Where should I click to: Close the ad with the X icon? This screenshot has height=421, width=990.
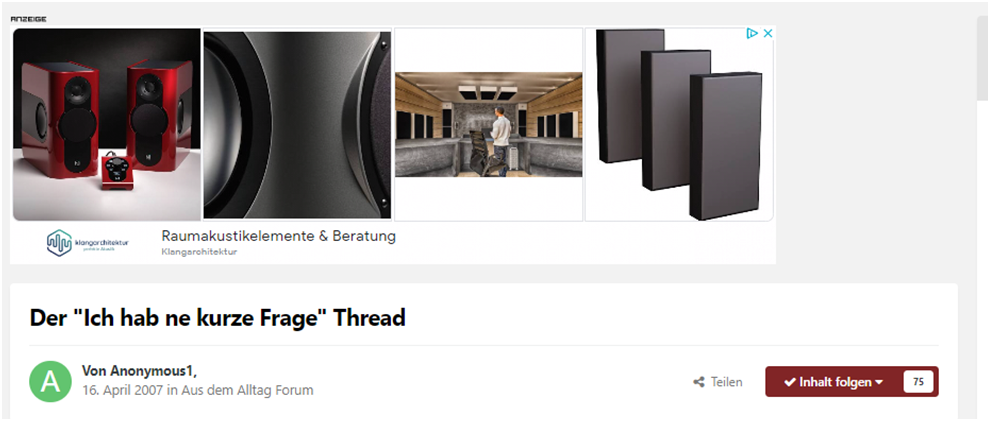point(768,33)
